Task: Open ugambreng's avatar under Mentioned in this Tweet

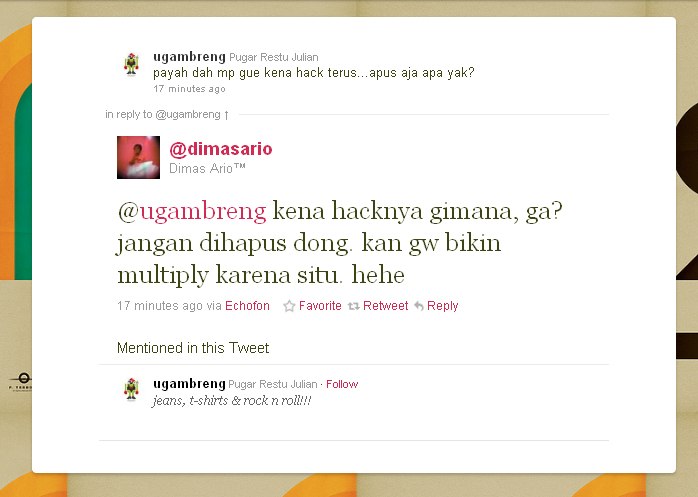Action: pyautogui.click(x=131, y=389)
